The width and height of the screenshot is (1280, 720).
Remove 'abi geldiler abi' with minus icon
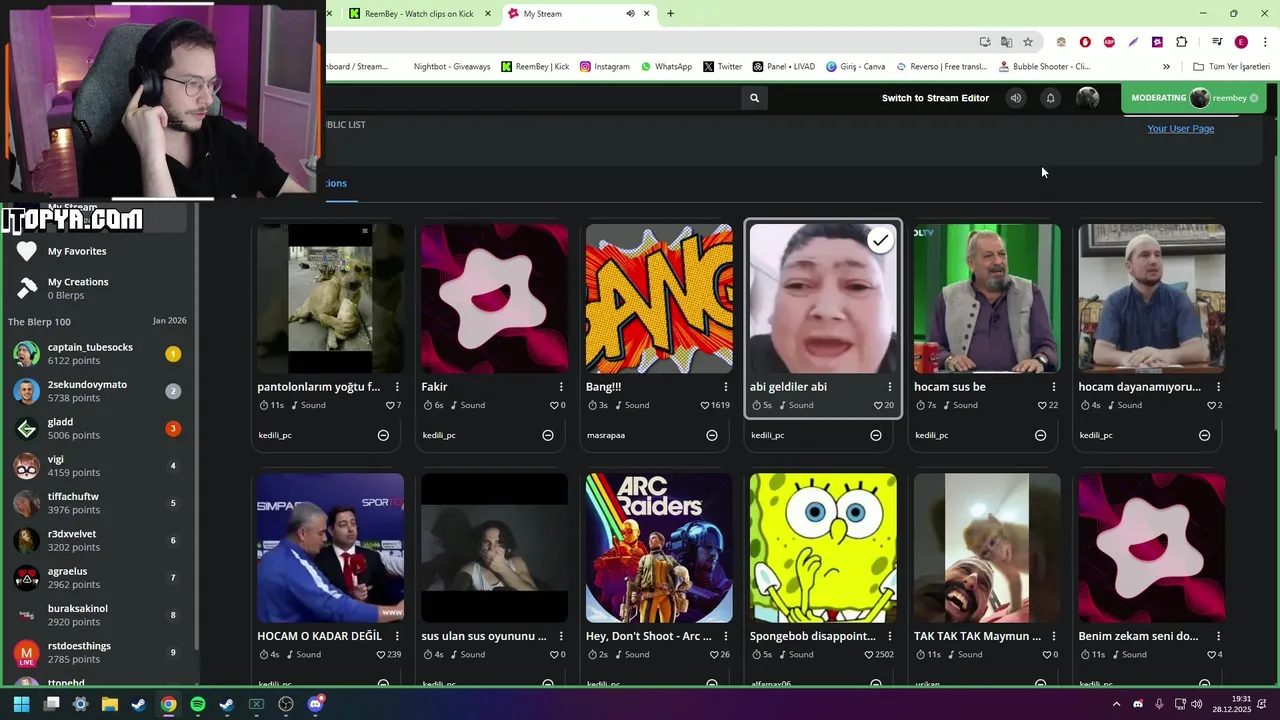pos(876,435)
